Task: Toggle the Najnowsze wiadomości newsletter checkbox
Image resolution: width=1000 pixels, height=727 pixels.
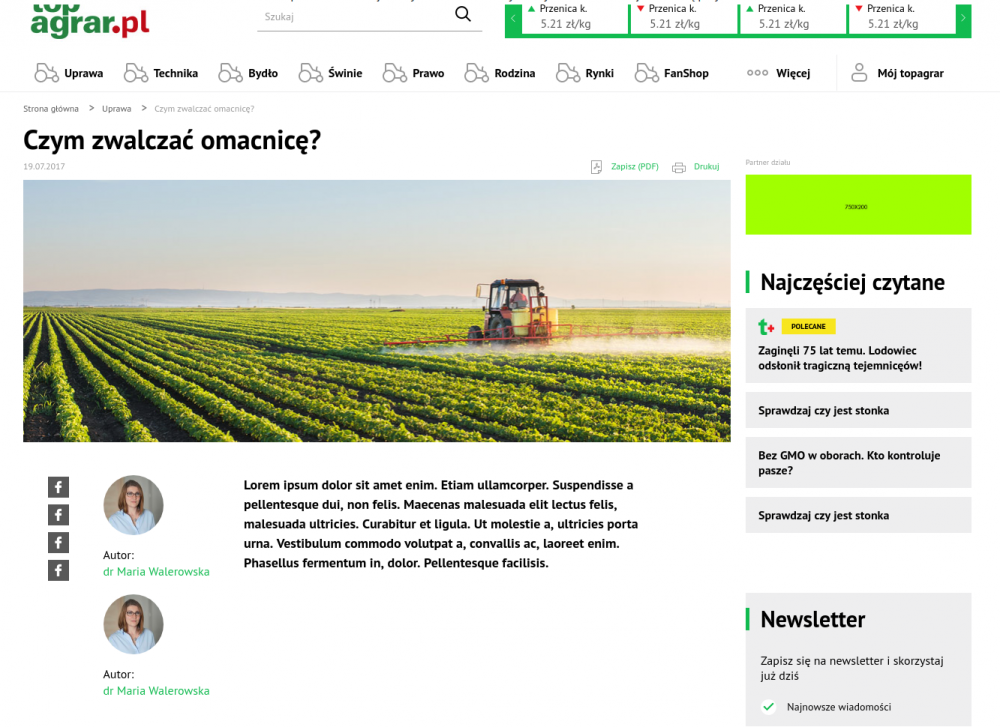Action: coord(768,707)
